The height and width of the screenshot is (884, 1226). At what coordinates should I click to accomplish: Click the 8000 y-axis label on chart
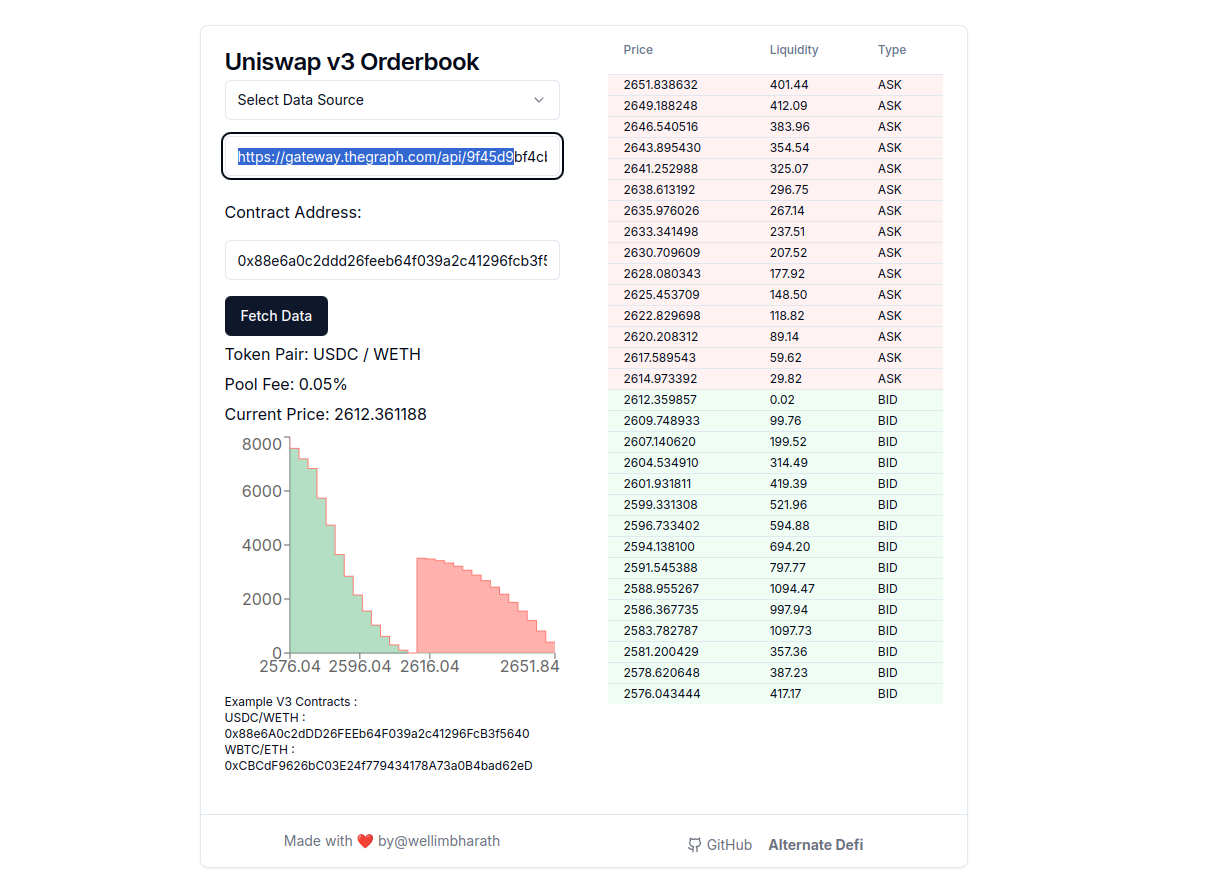click(262, 444)
